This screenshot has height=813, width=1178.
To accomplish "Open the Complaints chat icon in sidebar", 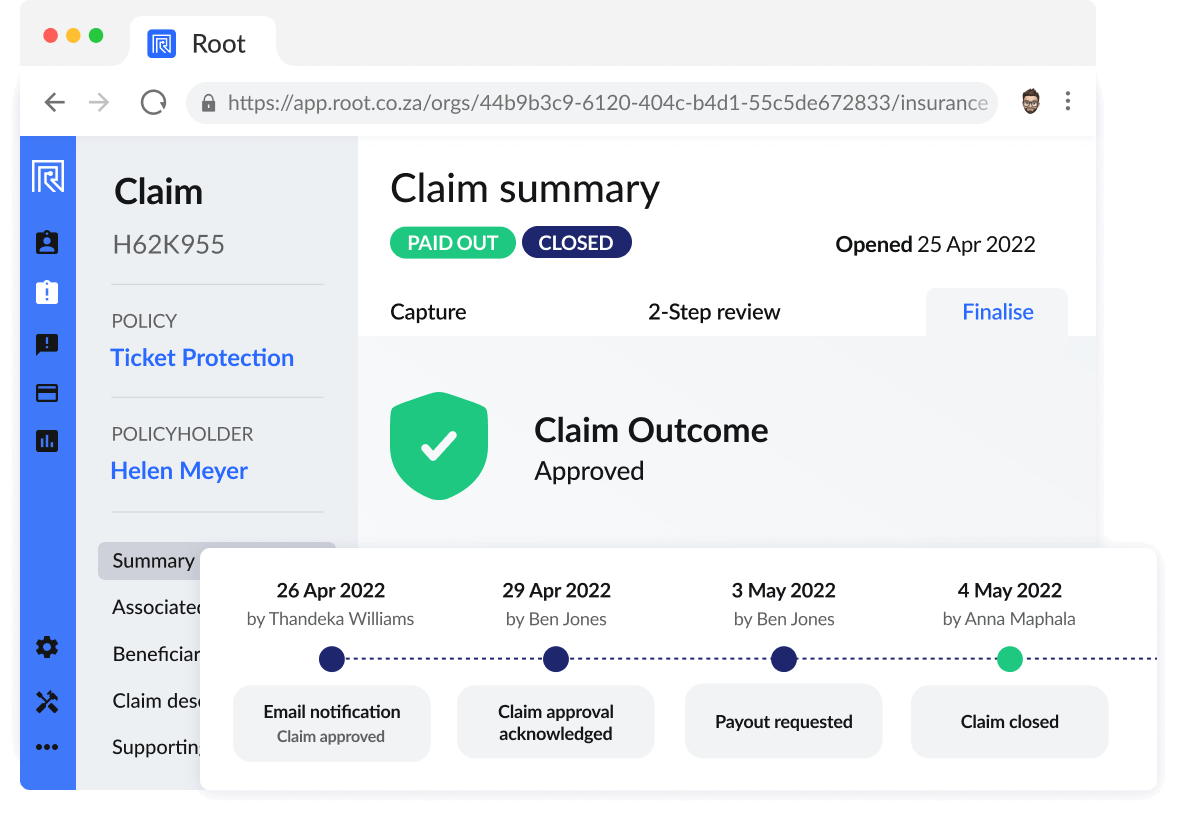I will click(x=46, y=345).
